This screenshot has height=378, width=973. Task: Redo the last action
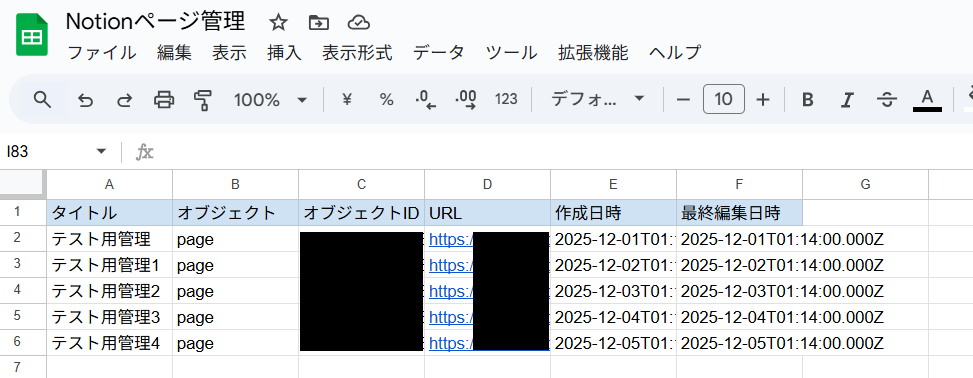click(125, 99)
